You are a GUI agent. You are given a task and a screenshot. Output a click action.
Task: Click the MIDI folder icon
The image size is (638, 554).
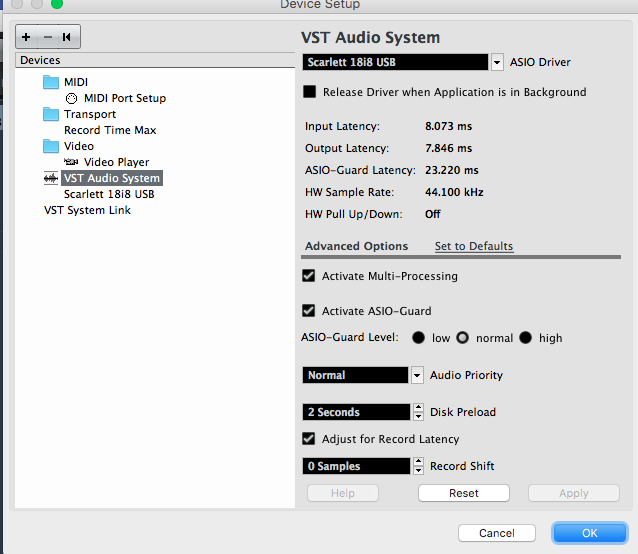51,82
